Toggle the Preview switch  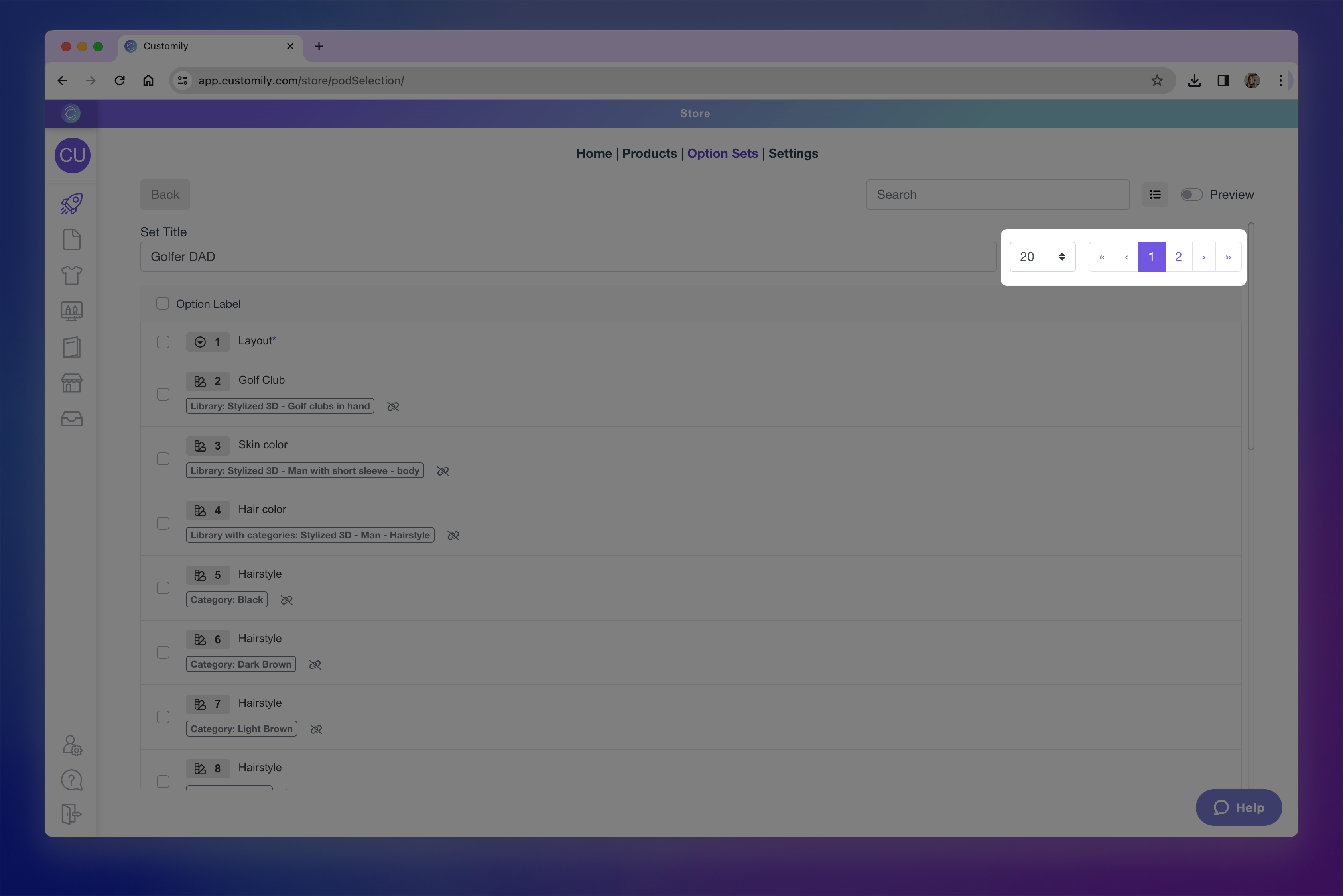click(x=1191, y=194)
